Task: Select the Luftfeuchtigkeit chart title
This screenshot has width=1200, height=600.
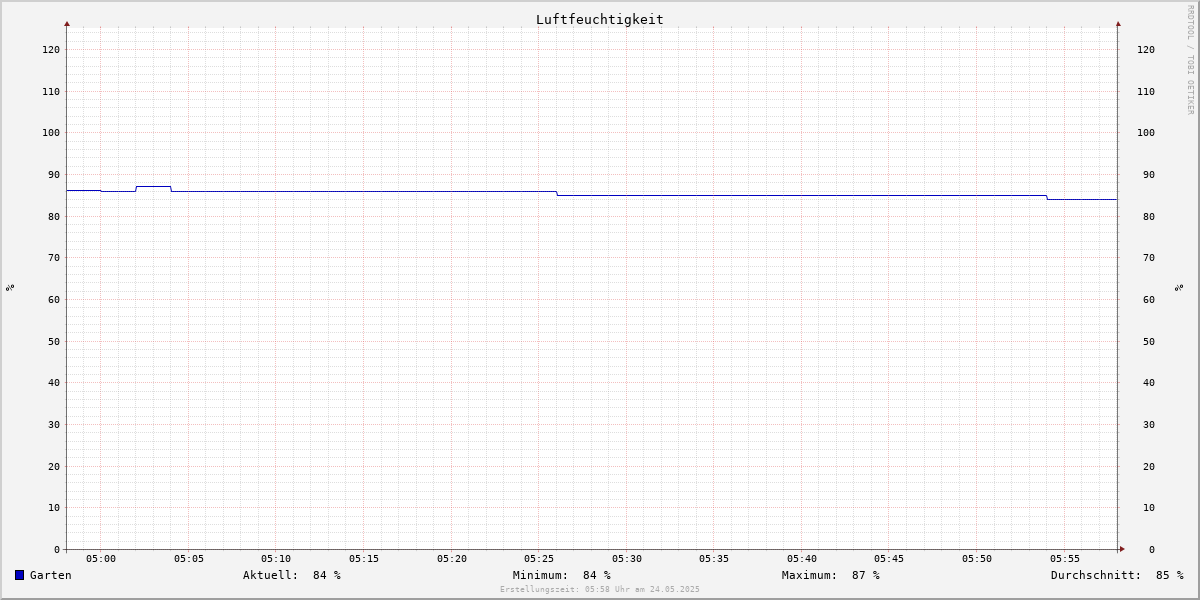Action: tap(599, 19)
